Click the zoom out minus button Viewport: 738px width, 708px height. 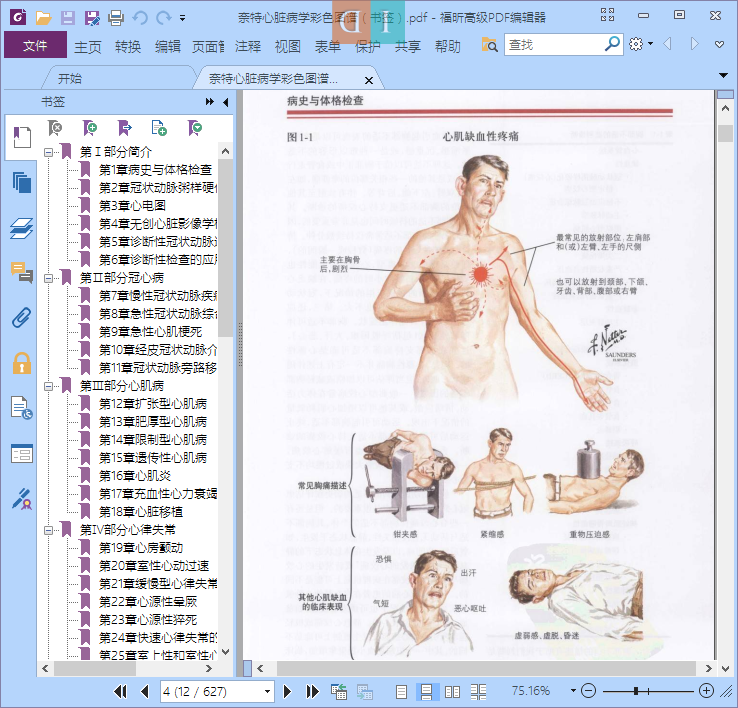coord(588,691)
